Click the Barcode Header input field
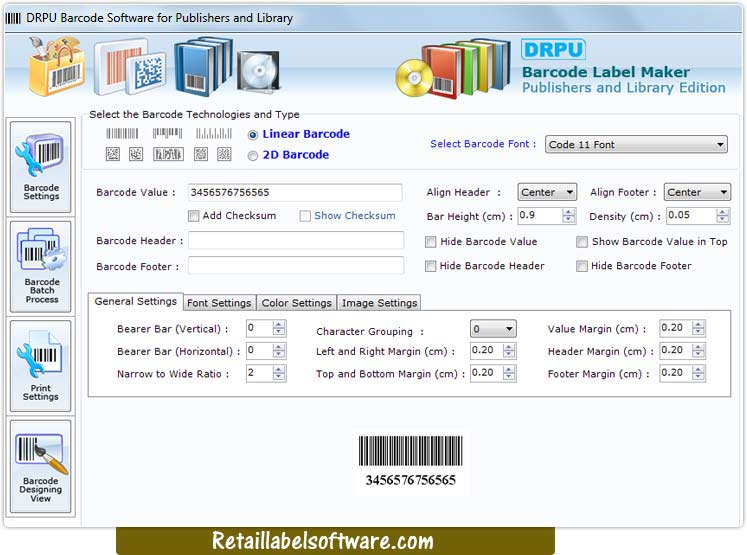Viewport: 747px width, 555px height. tap(296, 241)
